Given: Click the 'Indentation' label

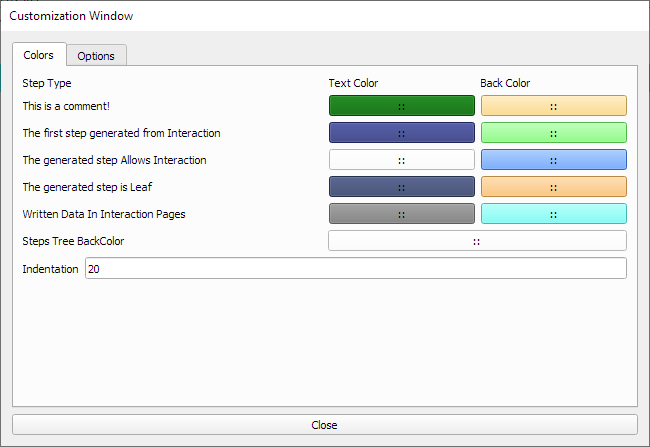Looking at the screenshot, I should coord(50,269).
